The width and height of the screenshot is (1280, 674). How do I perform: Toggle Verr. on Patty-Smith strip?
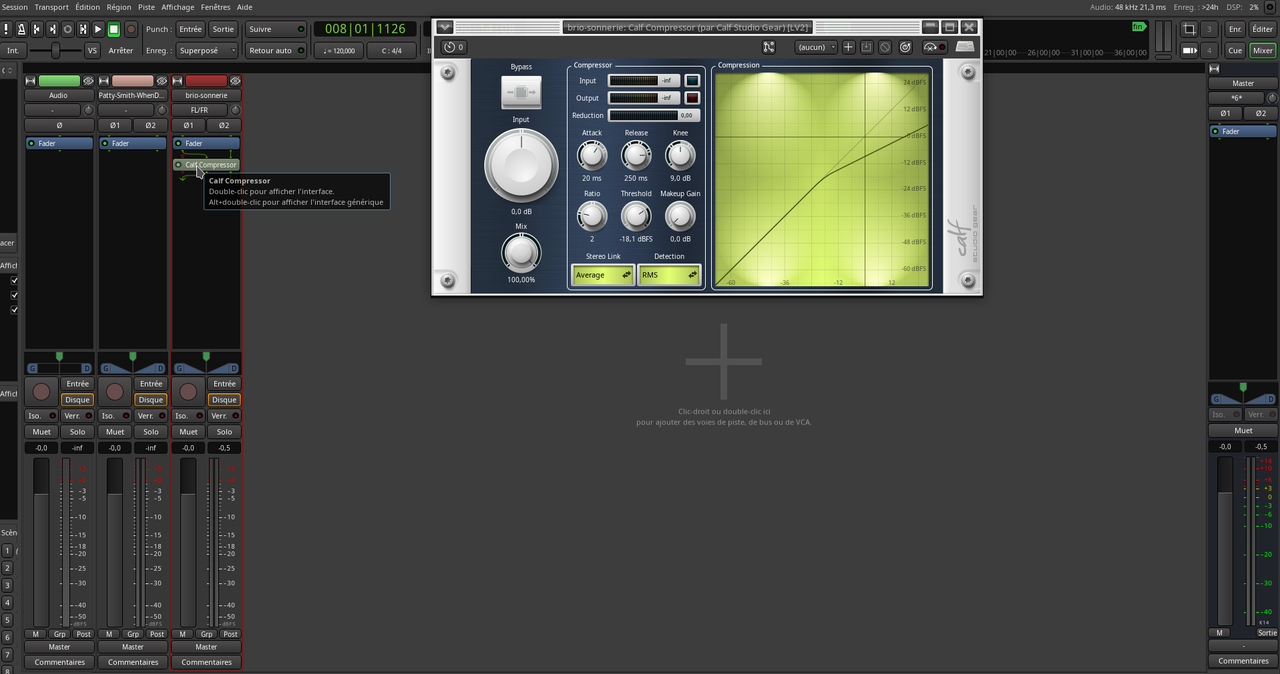(151, 415)
